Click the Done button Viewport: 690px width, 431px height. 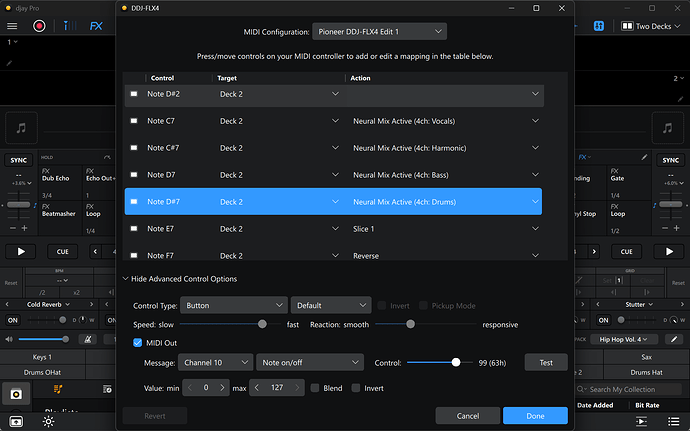[535, 415]
